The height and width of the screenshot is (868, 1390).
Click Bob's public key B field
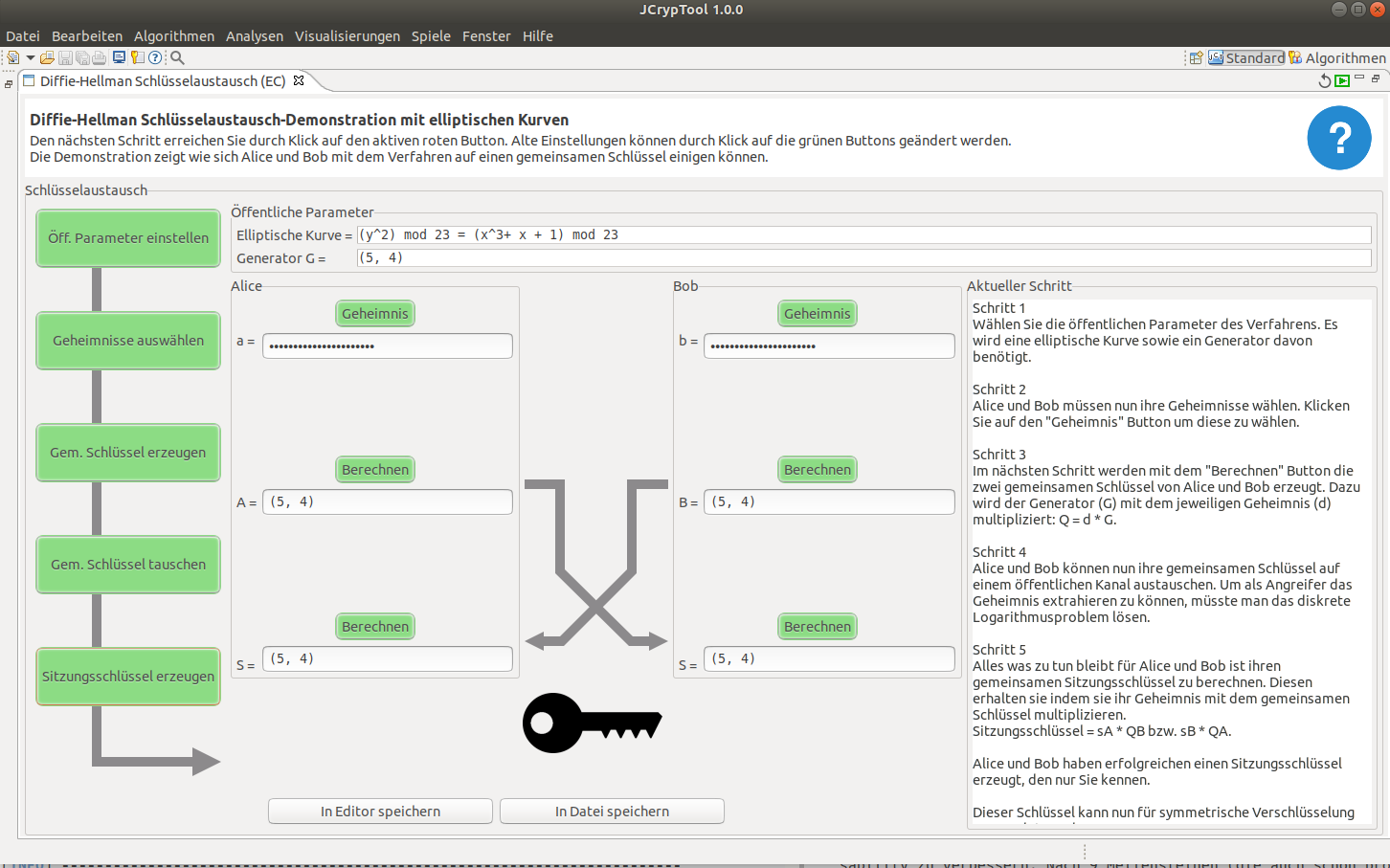point(829,502)
